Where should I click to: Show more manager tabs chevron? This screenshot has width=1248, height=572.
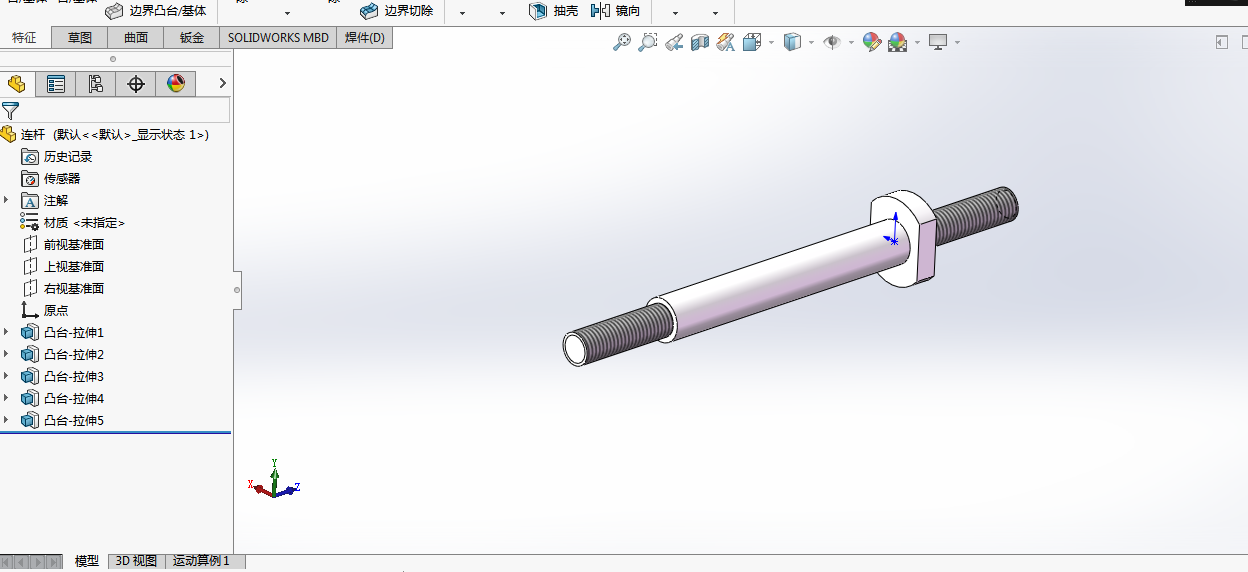(222, 84)
